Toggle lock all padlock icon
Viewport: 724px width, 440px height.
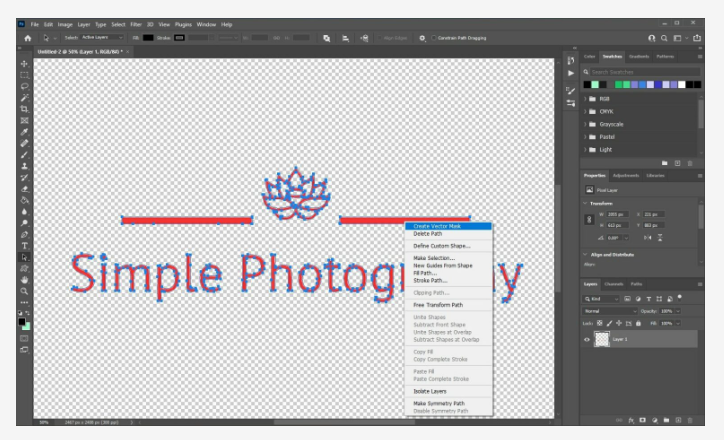[638, 324]
